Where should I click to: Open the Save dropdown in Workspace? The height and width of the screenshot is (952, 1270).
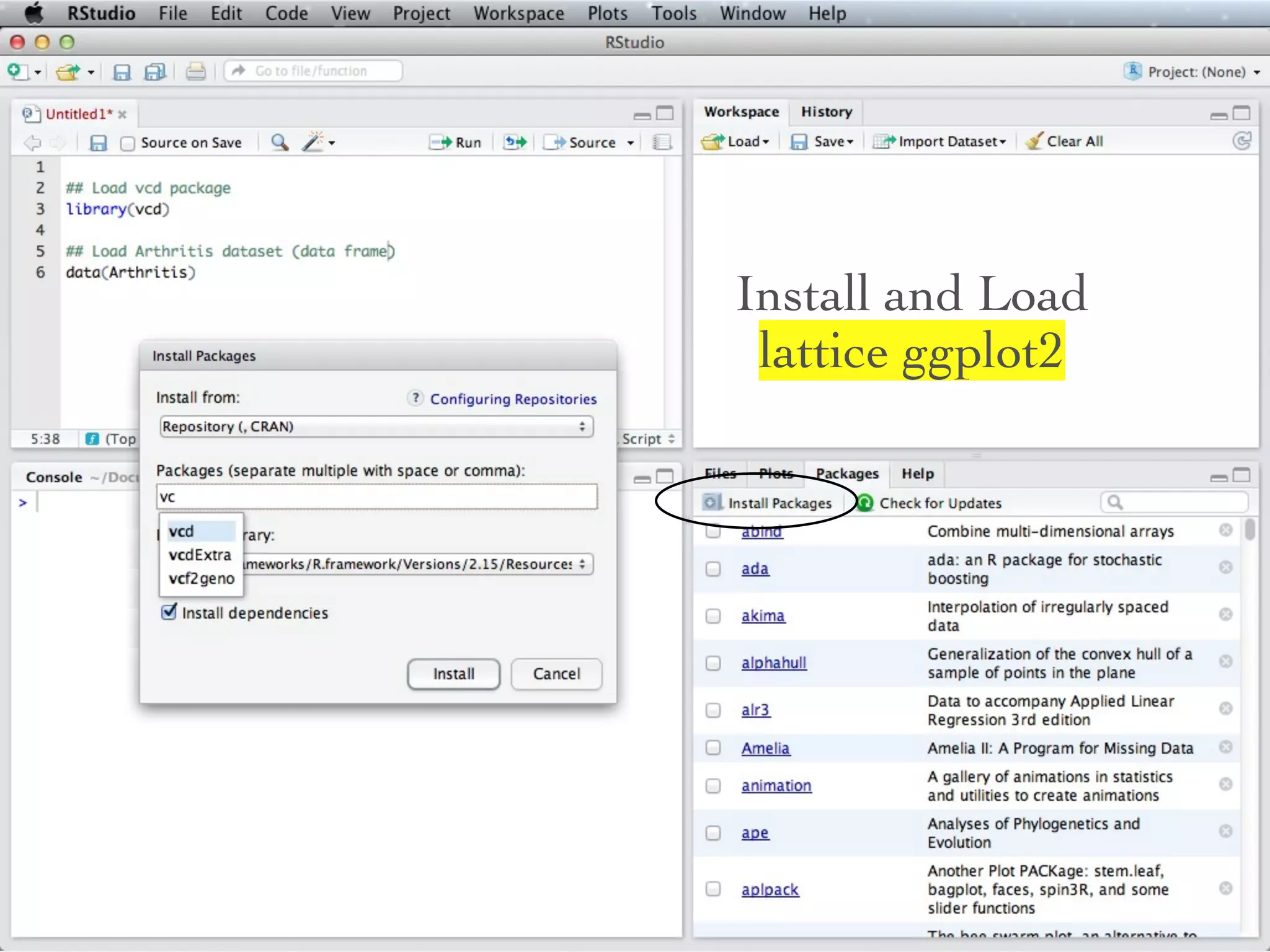[822, 141]
